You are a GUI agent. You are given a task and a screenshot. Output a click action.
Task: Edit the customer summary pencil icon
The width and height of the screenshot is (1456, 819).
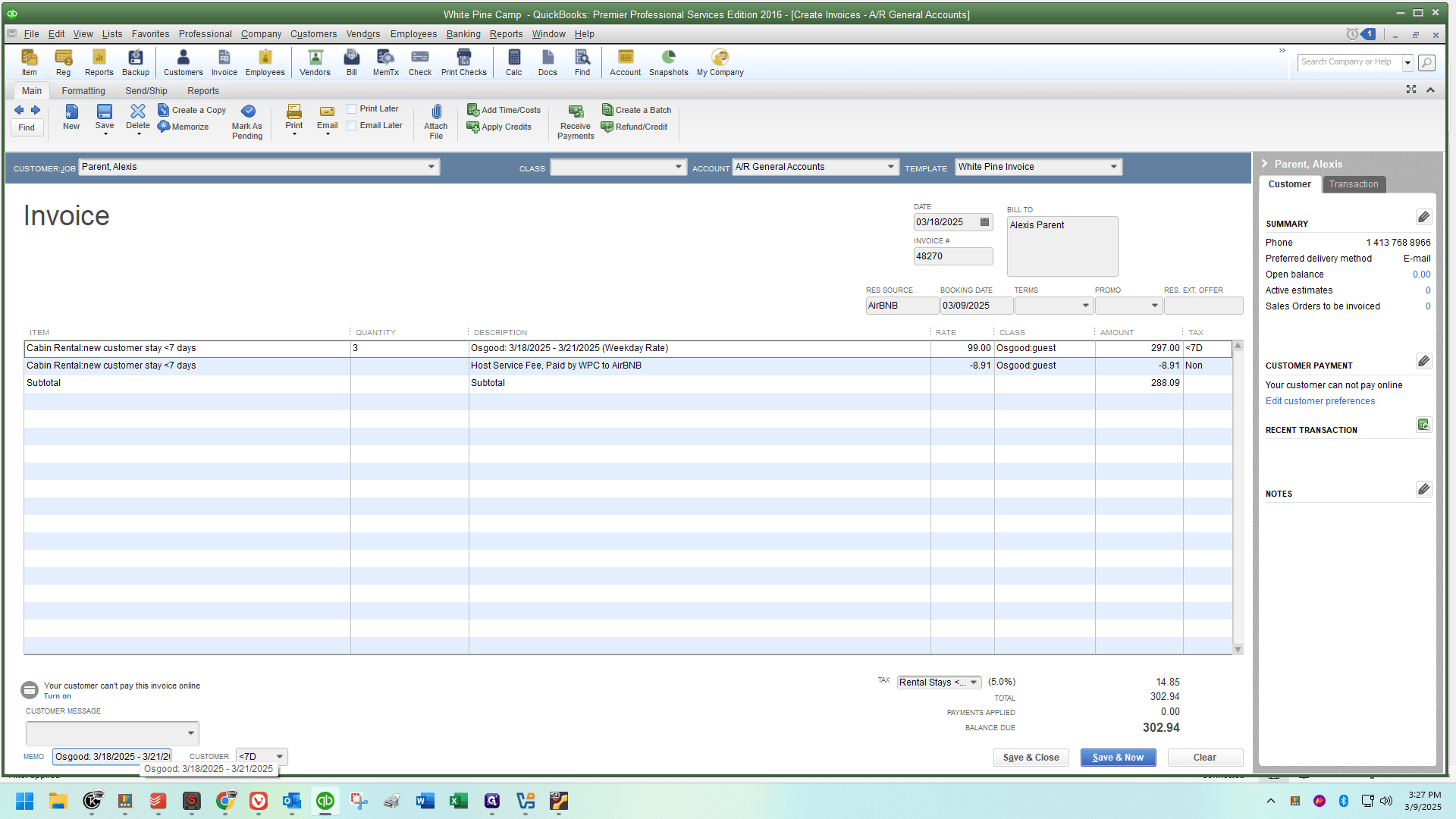pos(1423,218)
